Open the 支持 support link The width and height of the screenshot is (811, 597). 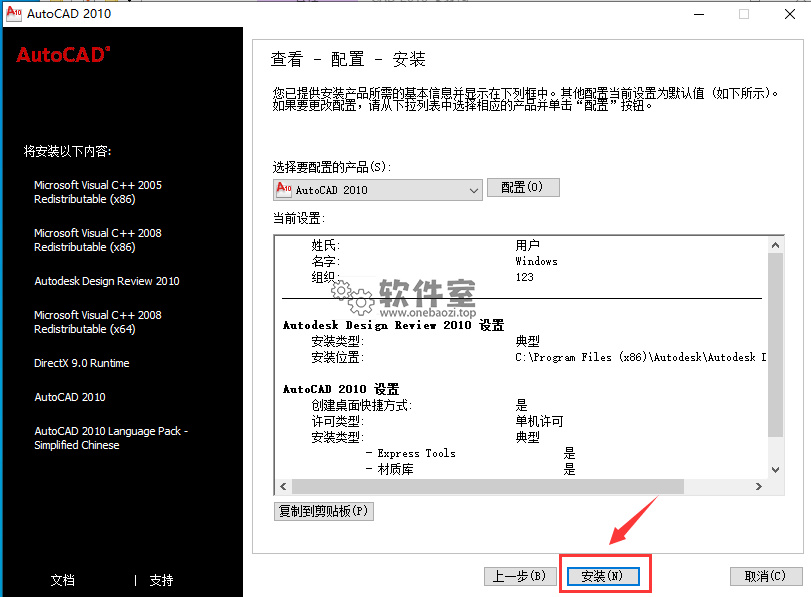[161, 580]
